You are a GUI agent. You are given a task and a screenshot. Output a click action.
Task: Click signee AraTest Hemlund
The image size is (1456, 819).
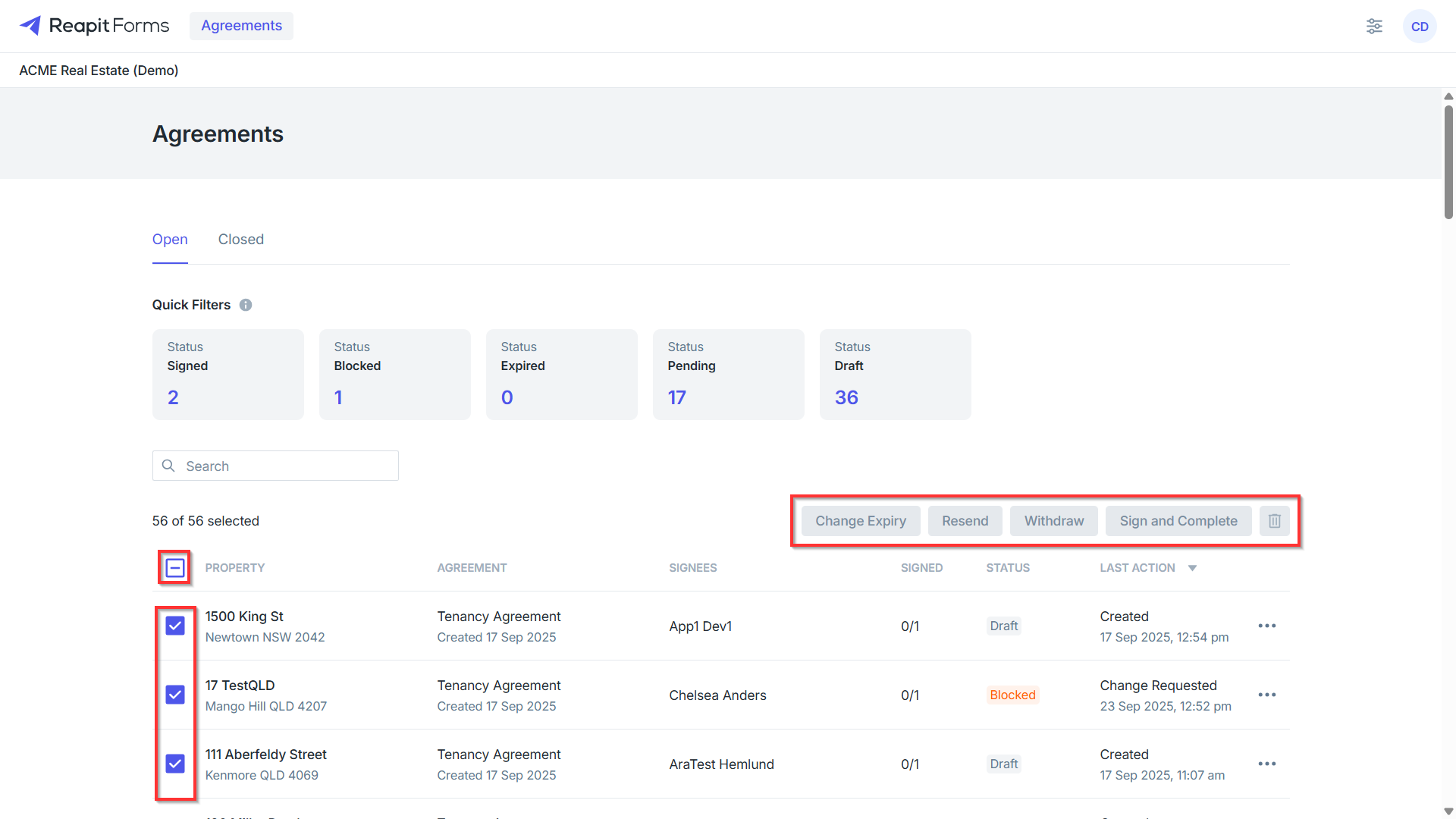721,764
